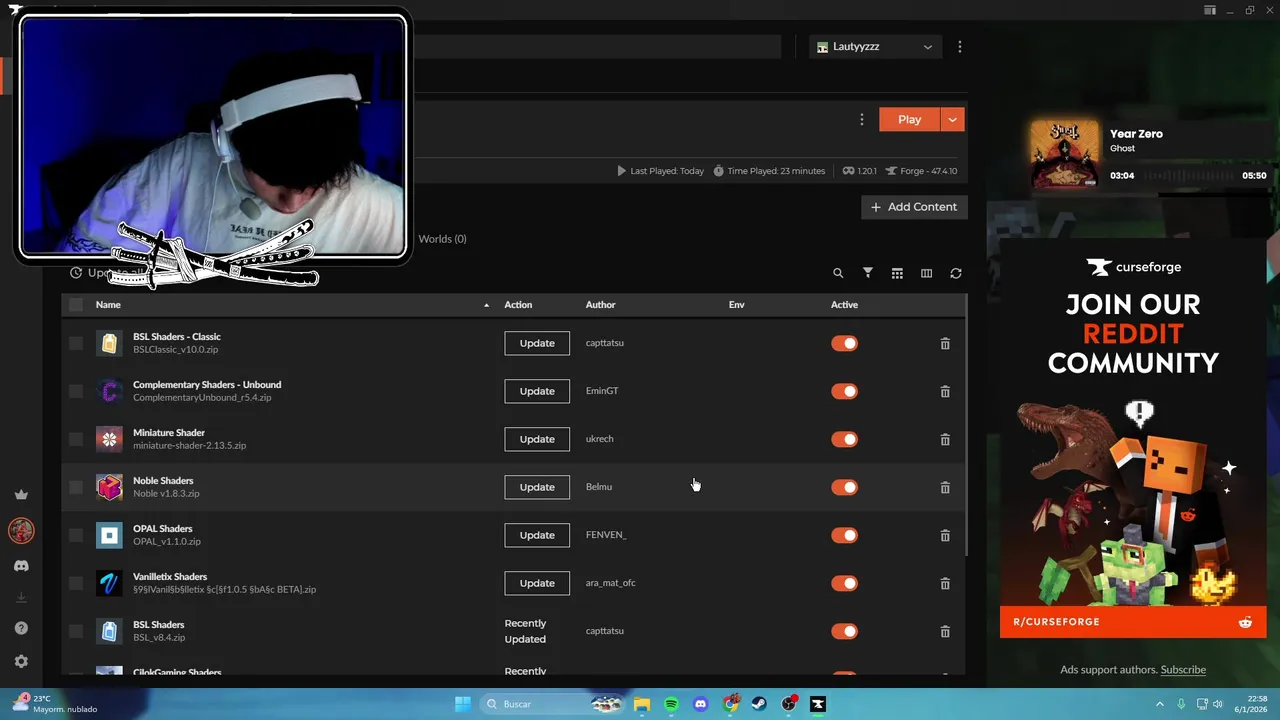Disable Vanilletix Shaders active toggle
1280x720 pixels.
pyautogui.click(x=844, y=583)
